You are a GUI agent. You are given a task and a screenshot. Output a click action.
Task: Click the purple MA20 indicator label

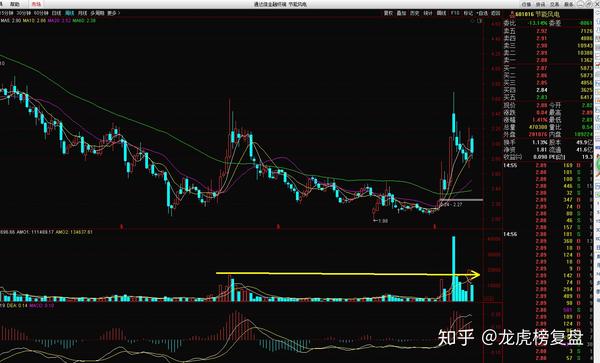(59, 21)
